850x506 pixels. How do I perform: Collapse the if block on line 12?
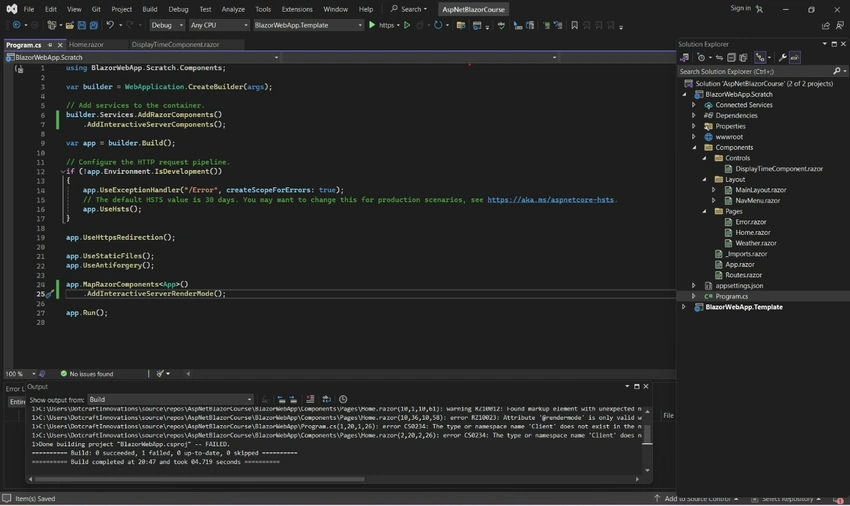[63, 171]
